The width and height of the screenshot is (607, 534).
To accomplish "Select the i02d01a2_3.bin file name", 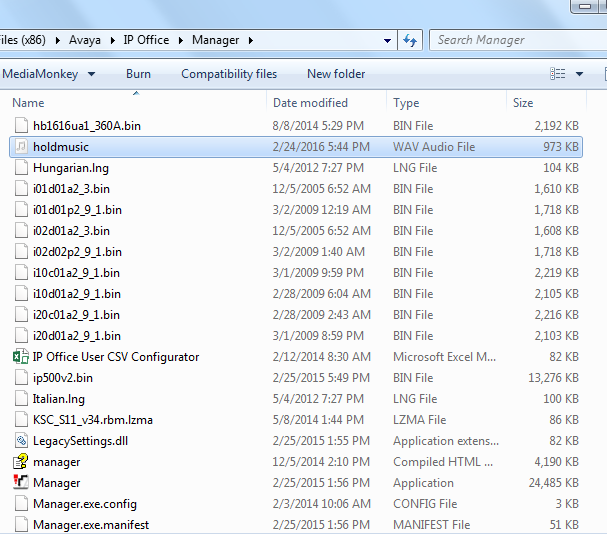I will (71, 231).
